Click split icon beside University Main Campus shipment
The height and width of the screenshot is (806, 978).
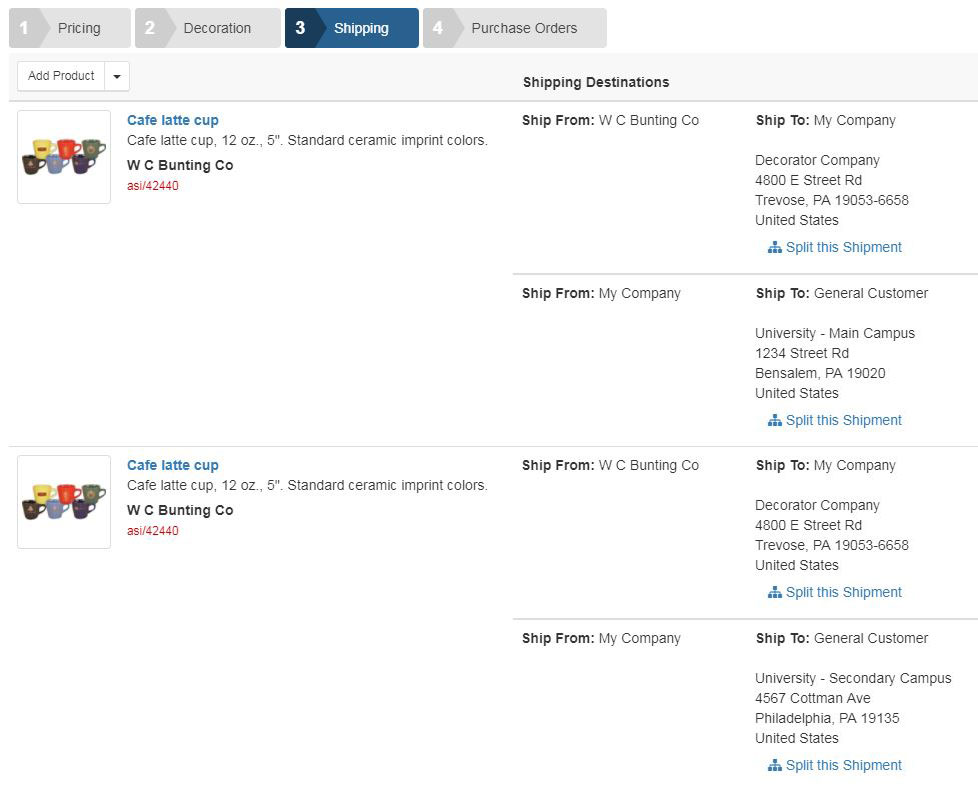coord(774,420)
